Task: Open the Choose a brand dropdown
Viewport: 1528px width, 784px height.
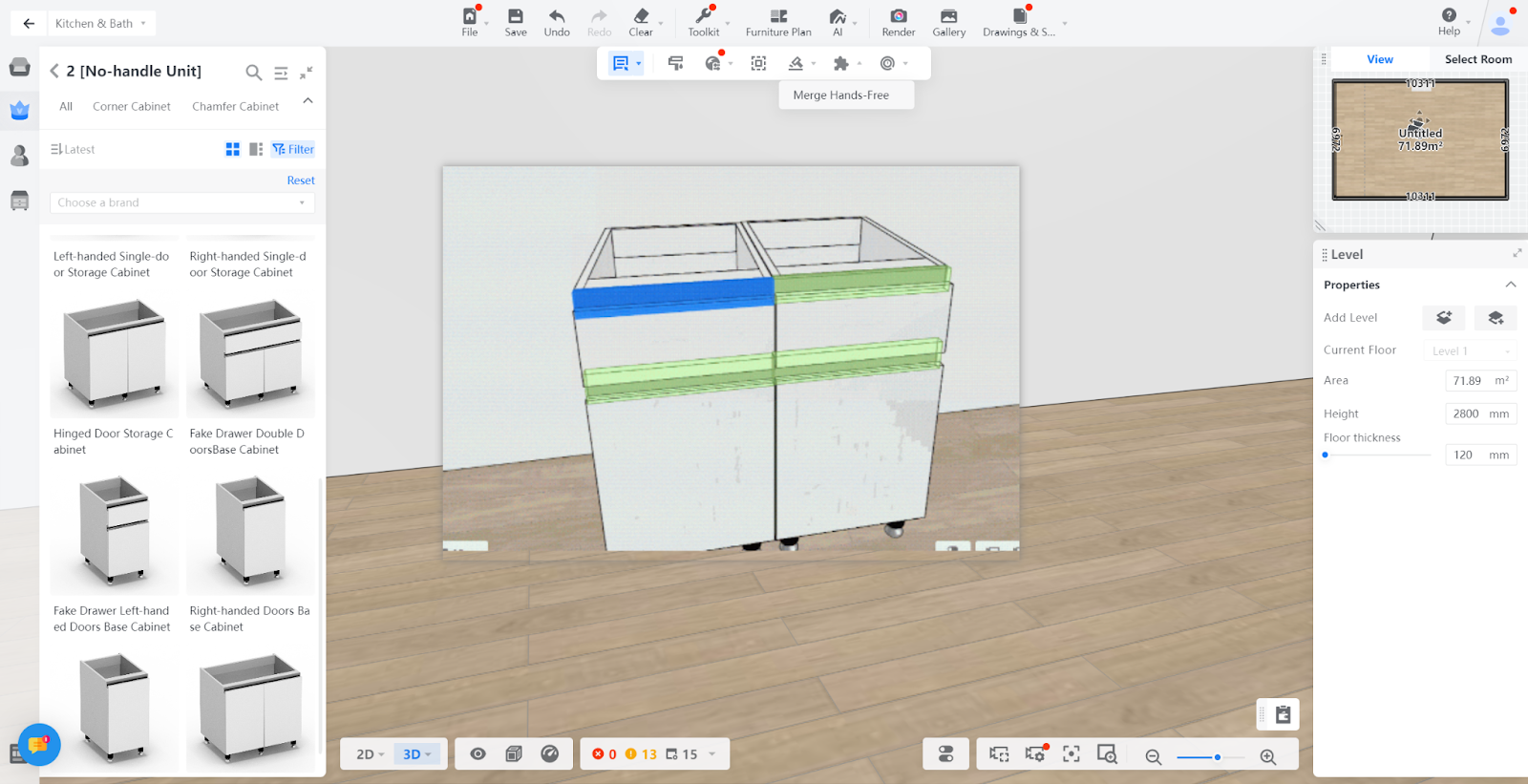Action: pyautogui.click(x=181, y=202)
